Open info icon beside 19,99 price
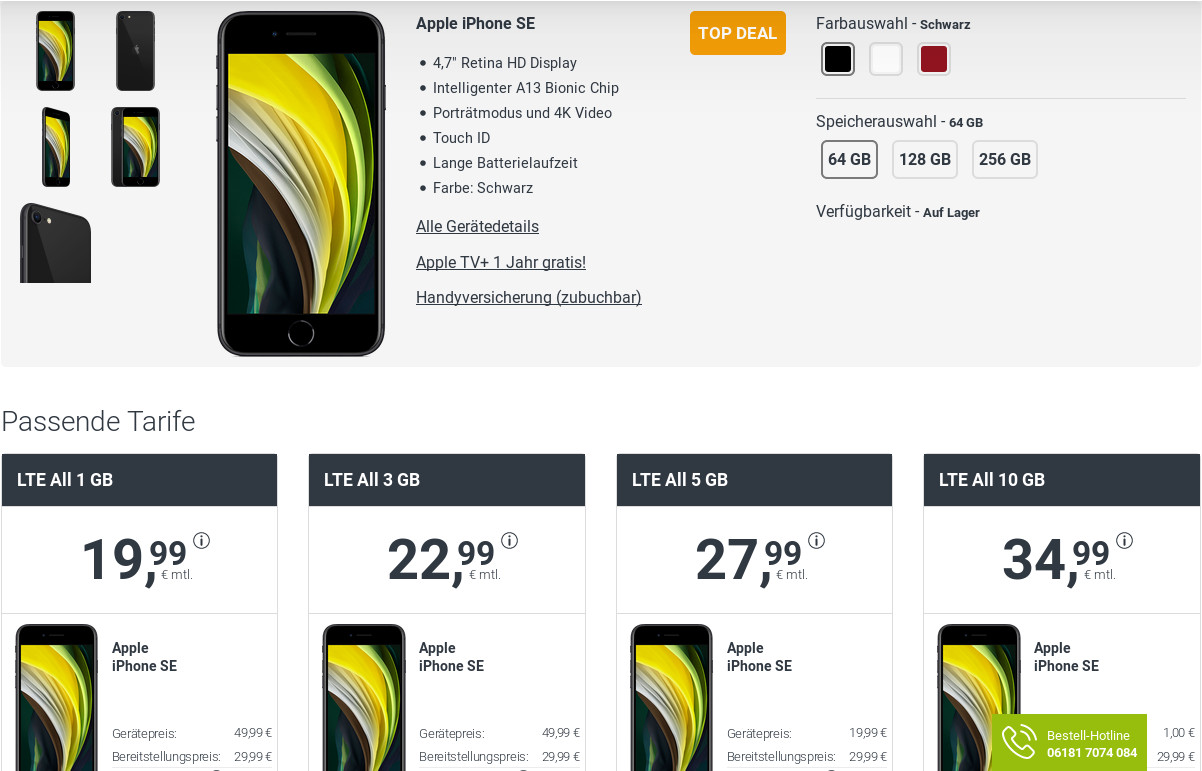Screen dimensions: 1202x771 (202, 541)
